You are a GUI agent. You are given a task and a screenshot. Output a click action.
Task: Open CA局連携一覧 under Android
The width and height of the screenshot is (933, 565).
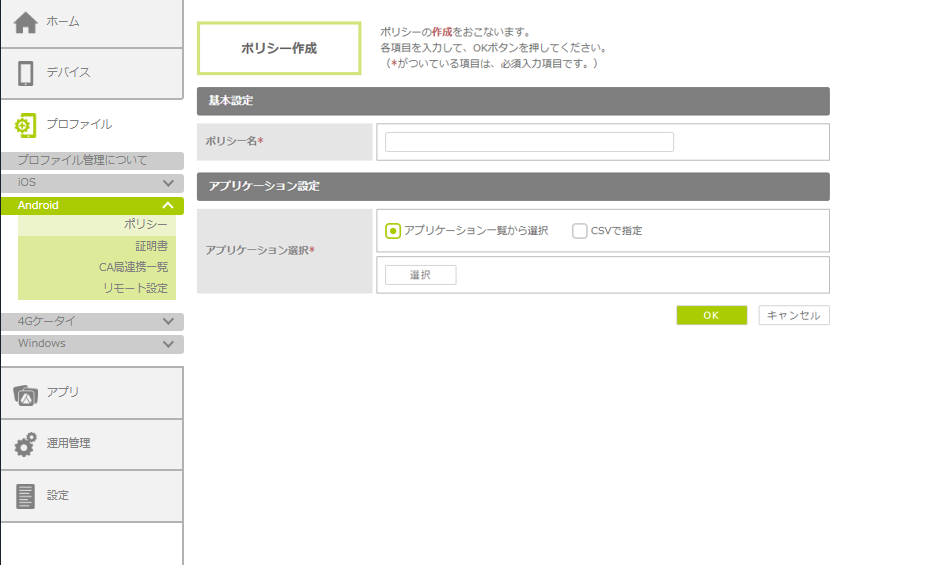coord(133,267)
